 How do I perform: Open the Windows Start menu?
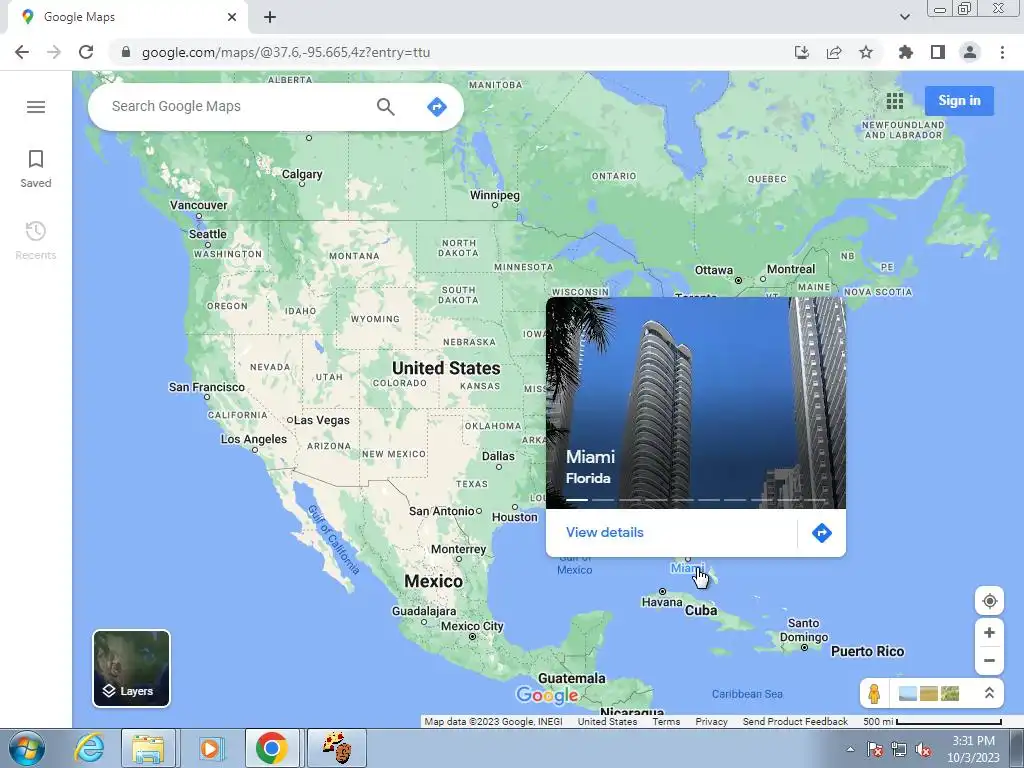[27, 748]
